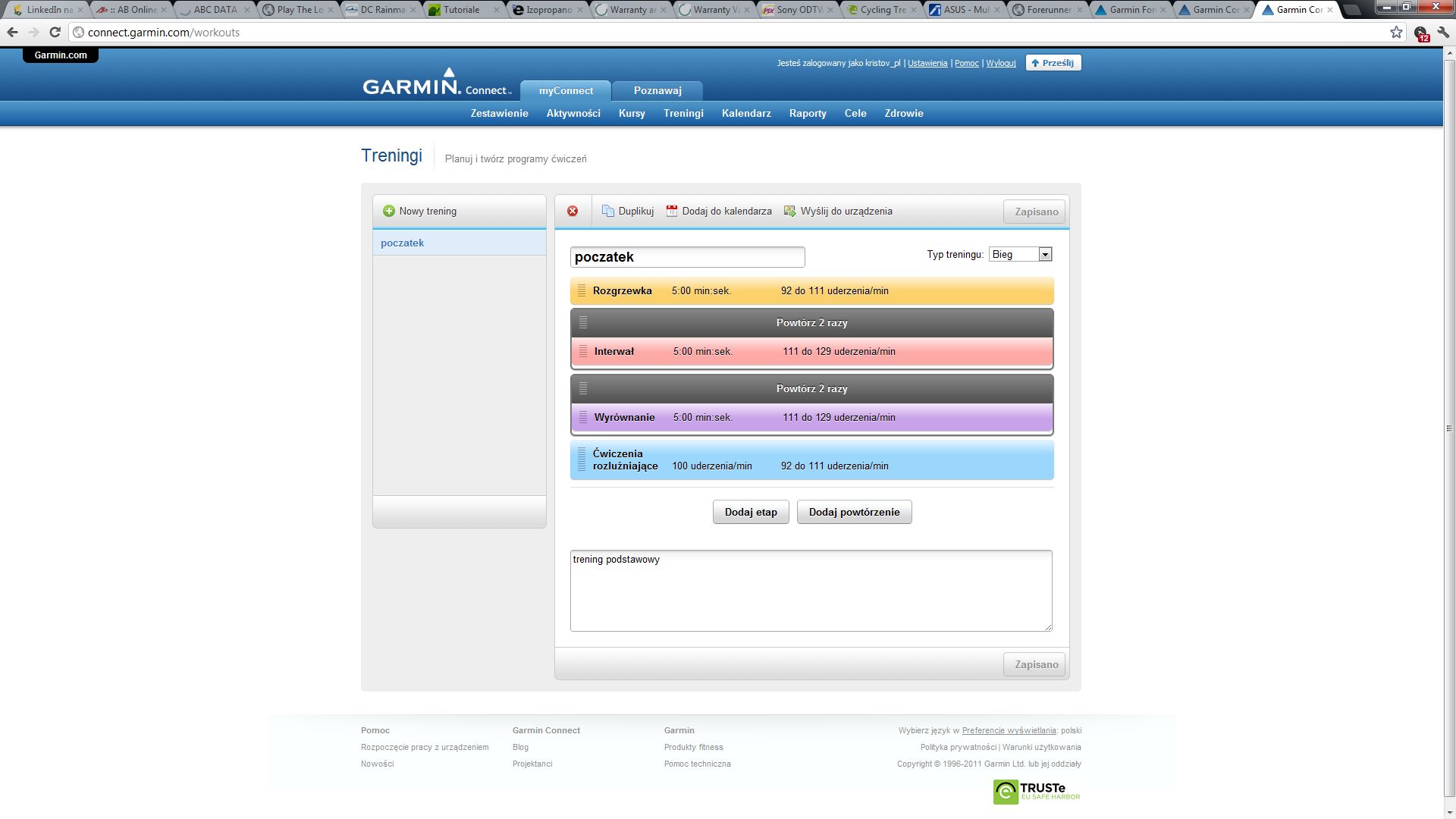Click the bottom Zapisano button

[x=1034, y=665]
